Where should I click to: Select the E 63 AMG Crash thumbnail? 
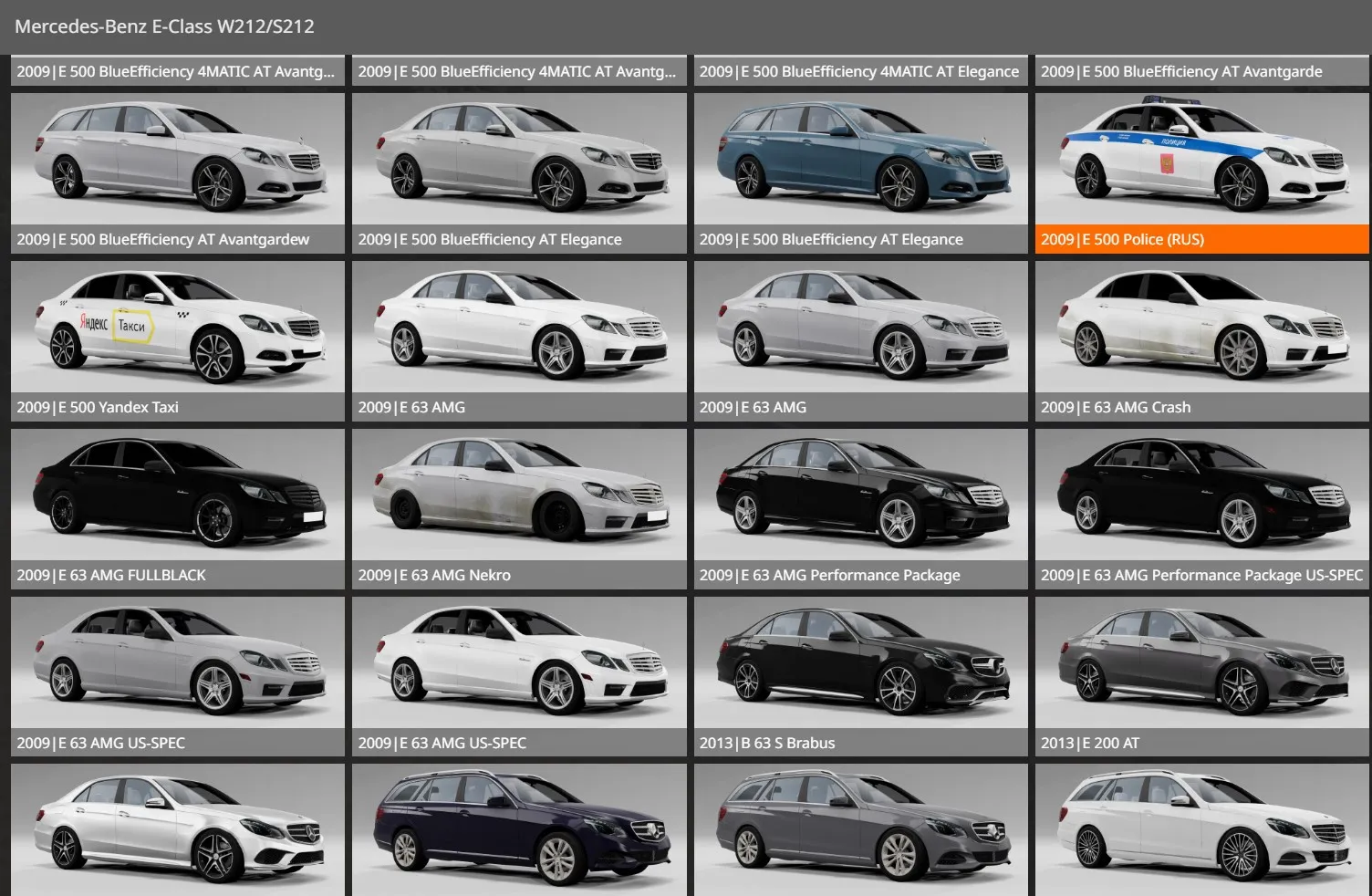click(x=1202, y=327)
